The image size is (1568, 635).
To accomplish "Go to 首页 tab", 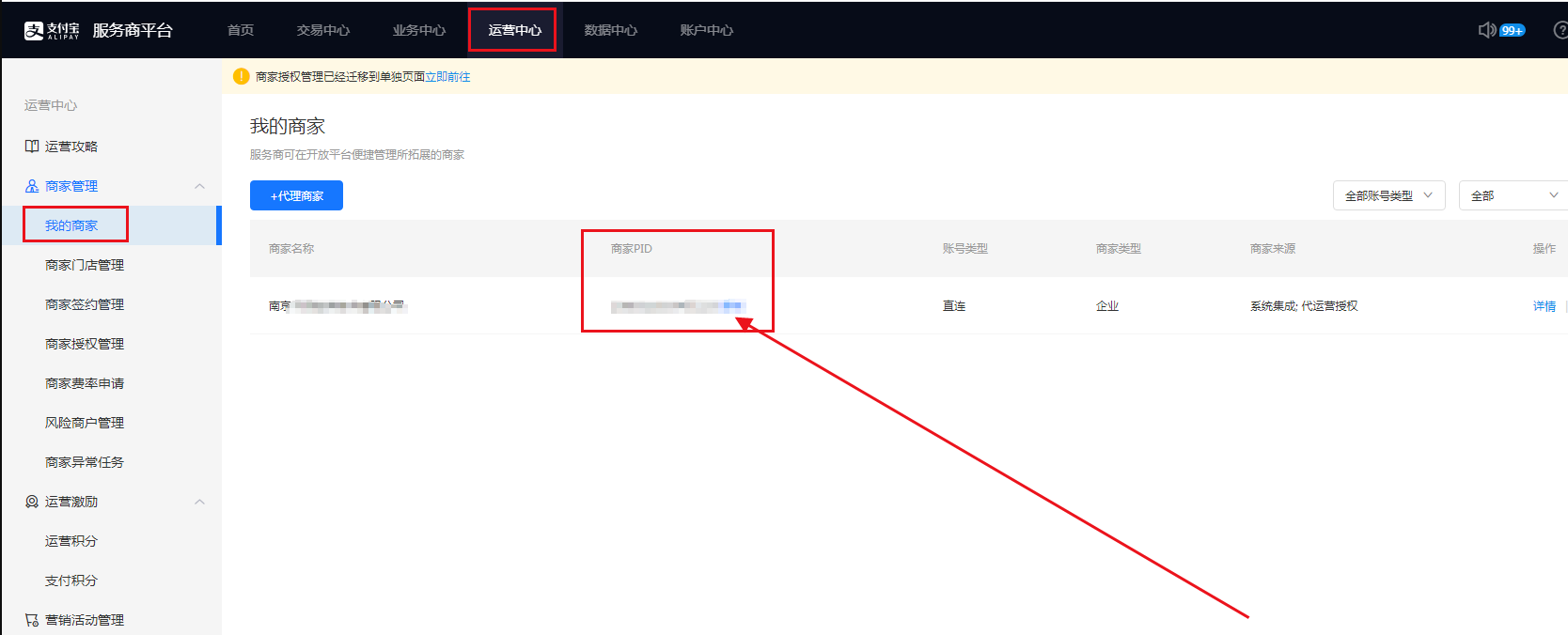I will pyautogui.click(x=241, y=30).
